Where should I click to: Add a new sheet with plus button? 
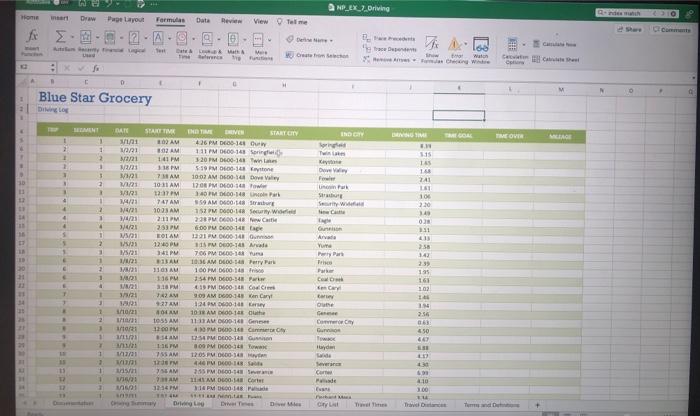[538, 405]
